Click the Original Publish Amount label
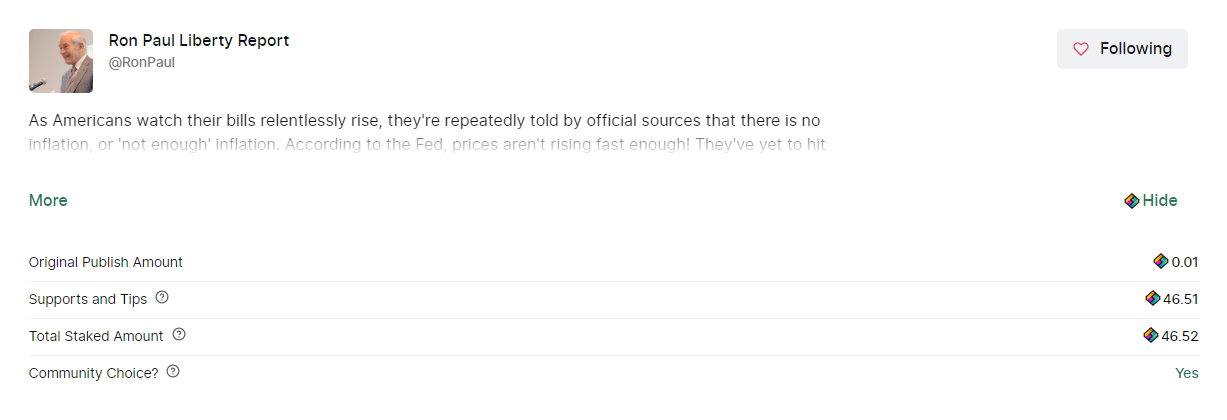This screenshot has height=420, width=1227. tap(106, 262)
